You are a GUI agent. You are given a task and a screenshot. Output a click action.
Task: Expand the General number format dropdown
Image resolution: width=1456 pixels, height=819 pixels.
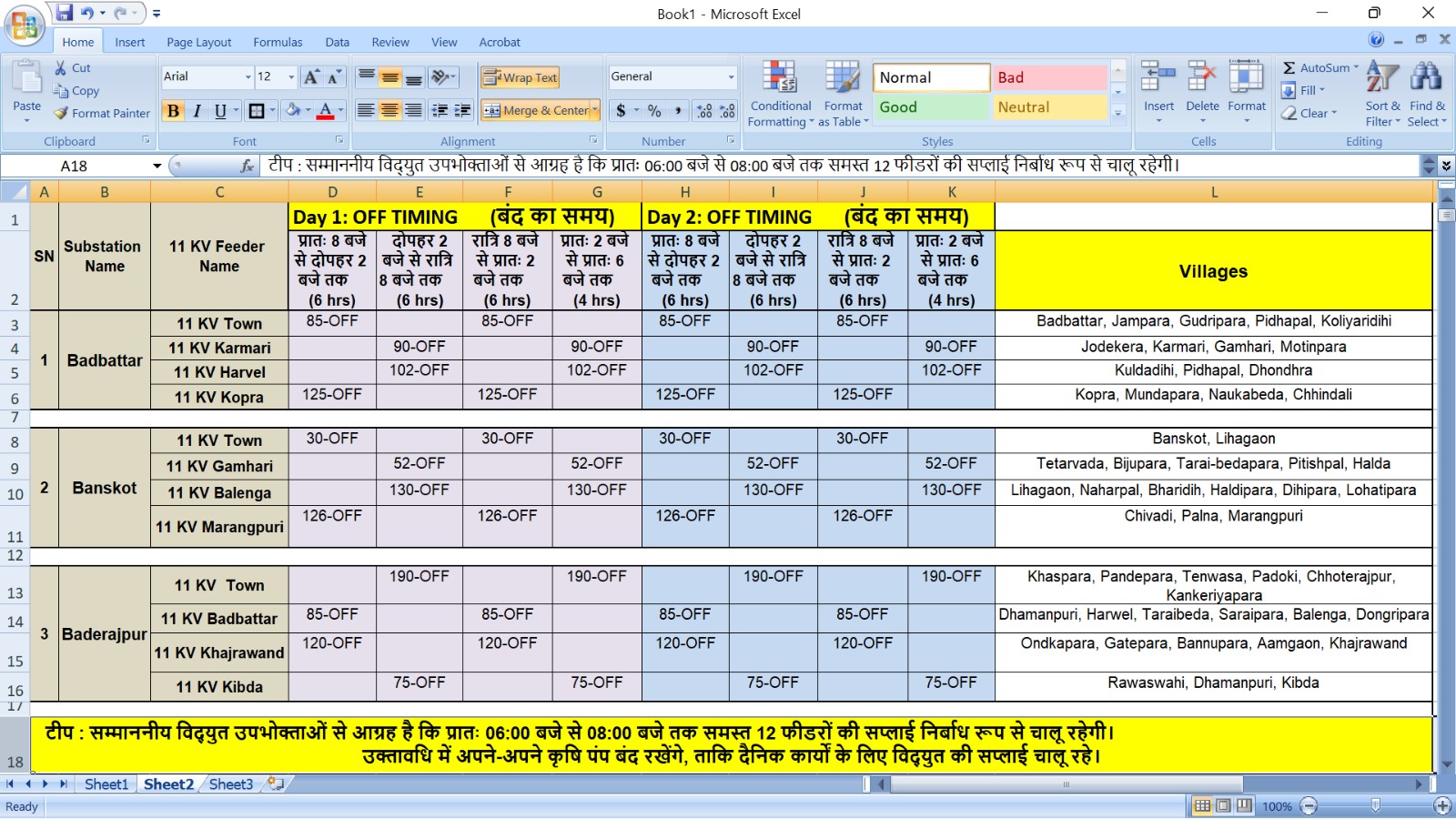[731, 77]
